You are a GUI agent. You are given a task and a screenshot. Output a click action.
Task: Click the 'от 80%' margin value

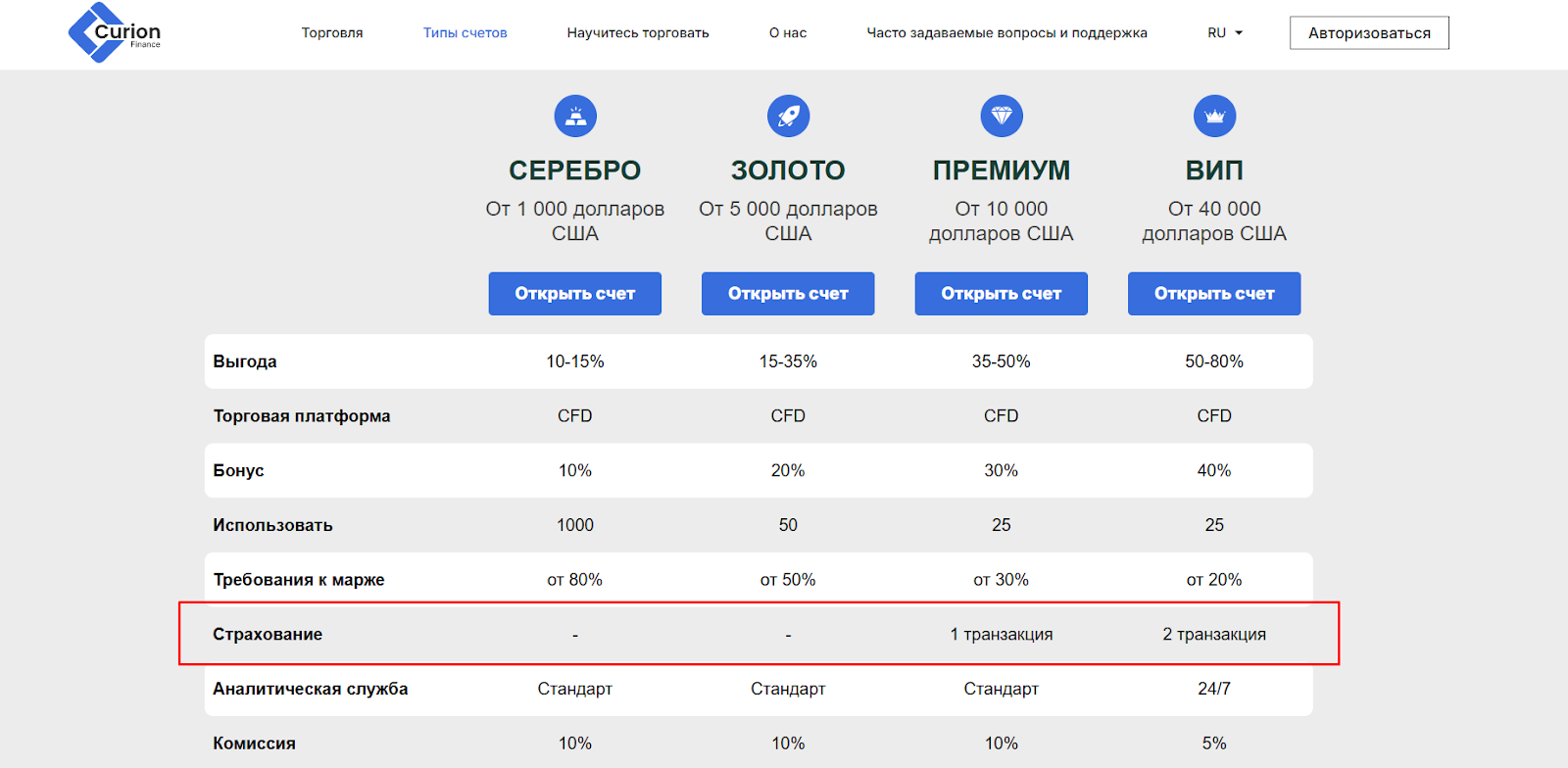(x=575, y=580)
